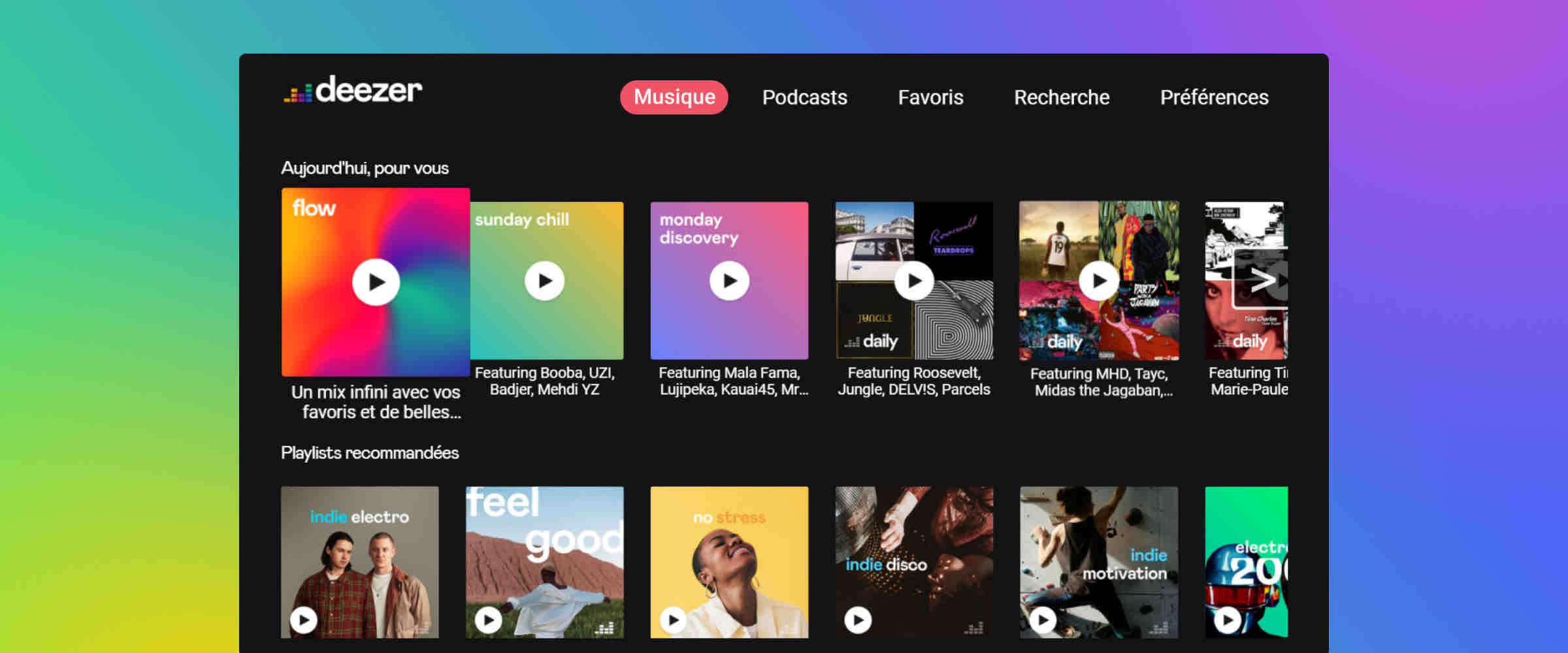Play the monday discovery playlist

pos(729,281)
